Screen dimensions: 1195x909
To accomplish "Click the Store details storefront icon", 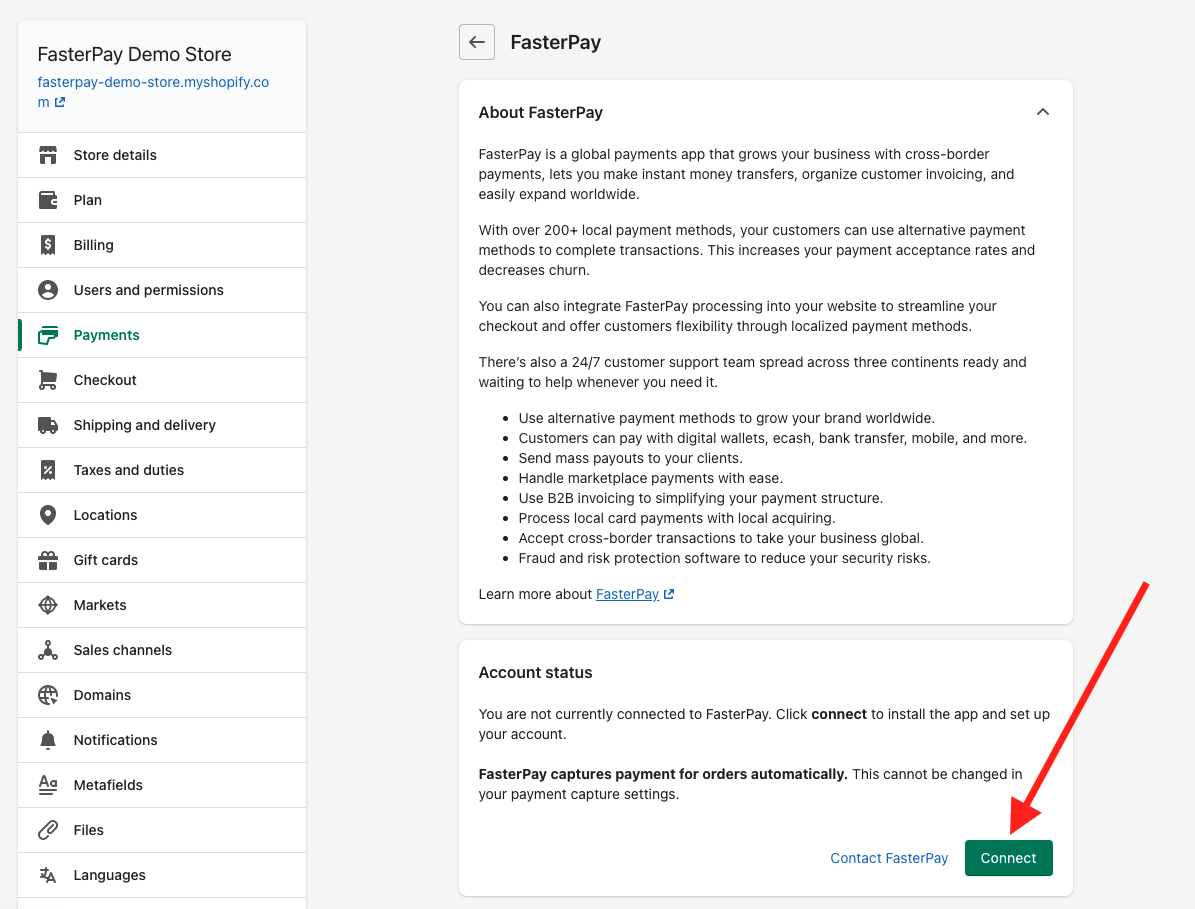I will [48, 155].
